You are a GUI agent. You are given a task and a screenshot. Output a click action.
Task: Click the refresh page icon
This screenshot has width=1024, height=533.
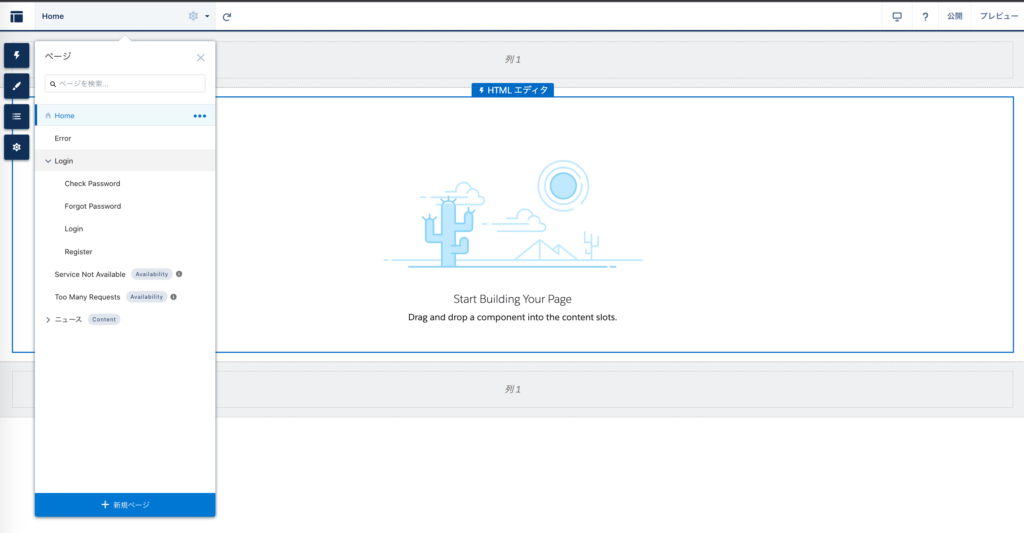227,17
